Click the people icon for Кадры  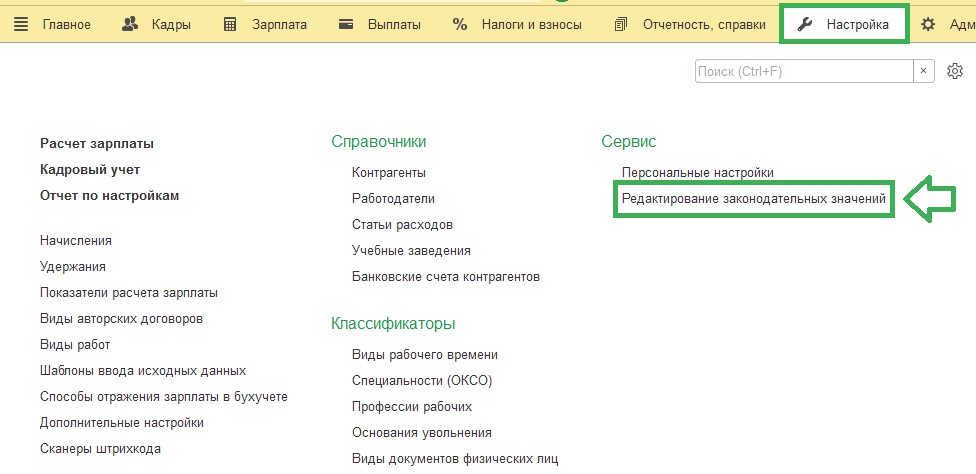(129, 24)
